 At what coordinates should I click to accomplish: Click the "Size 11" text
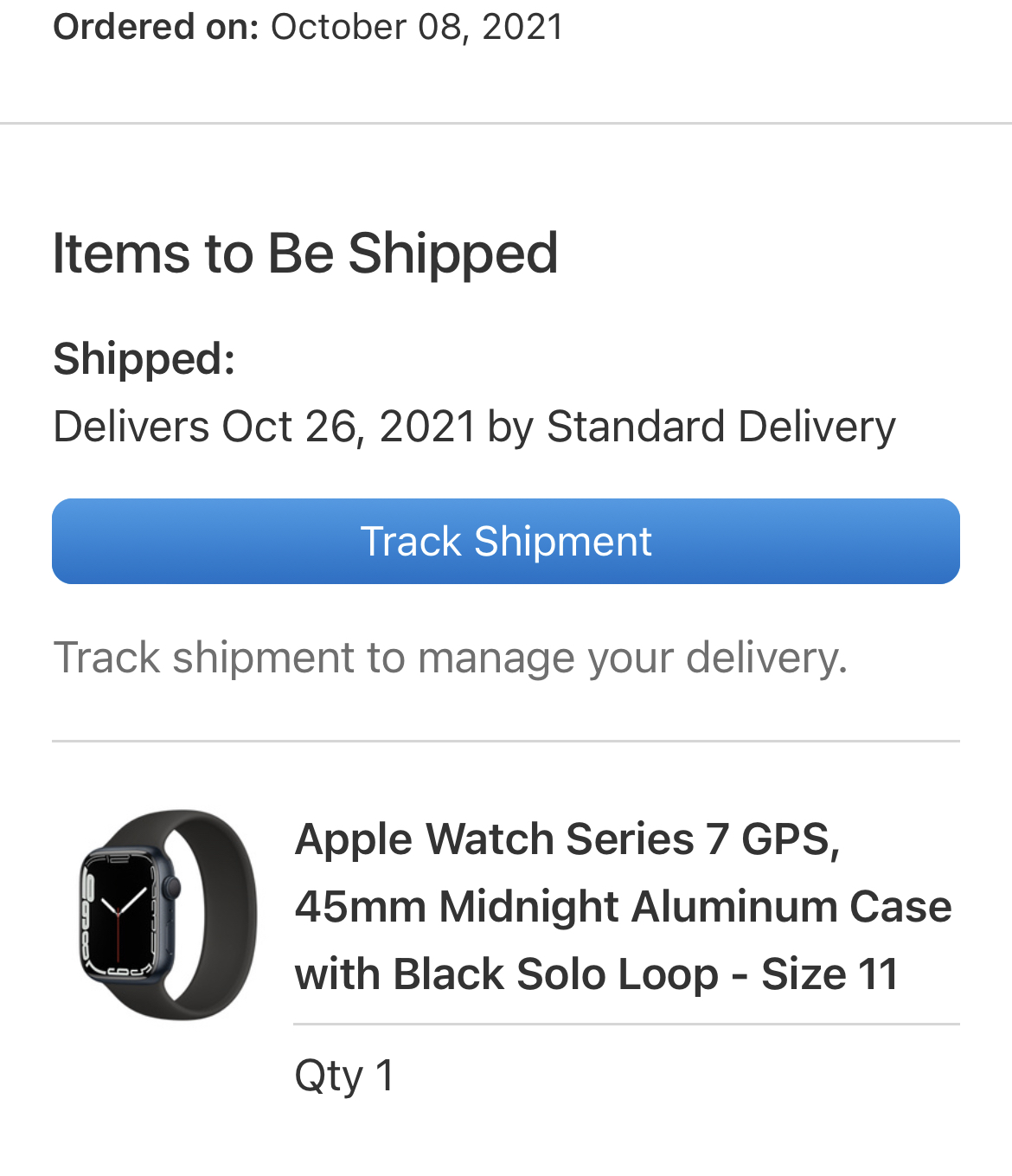point(830,974)
